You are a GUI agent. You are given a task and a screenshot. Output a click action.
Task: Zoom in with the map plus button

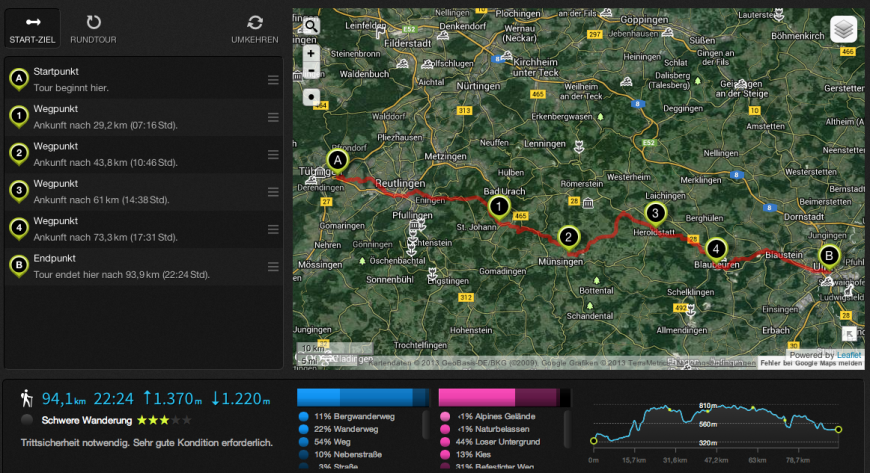(x=311, y=53)
